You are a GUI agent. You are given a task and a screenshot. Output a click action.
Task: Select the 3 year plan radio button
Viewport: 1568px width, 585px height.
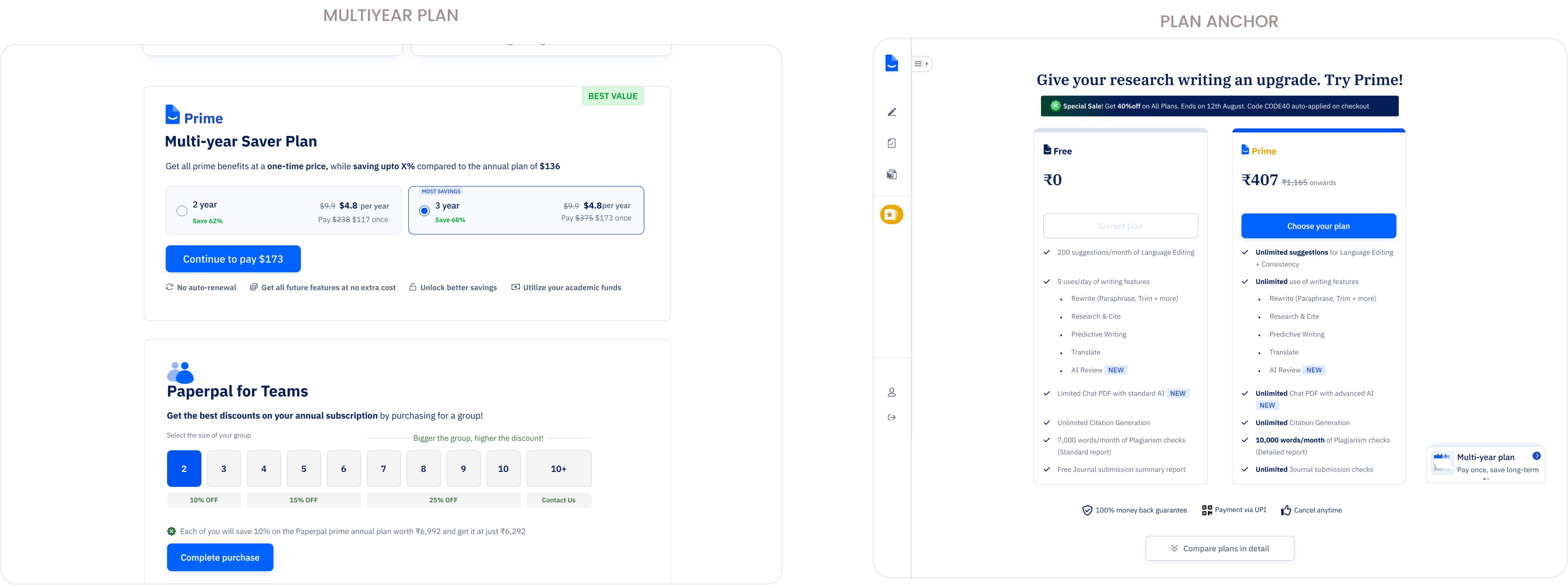pyautogui.click(x=424, y=211)
